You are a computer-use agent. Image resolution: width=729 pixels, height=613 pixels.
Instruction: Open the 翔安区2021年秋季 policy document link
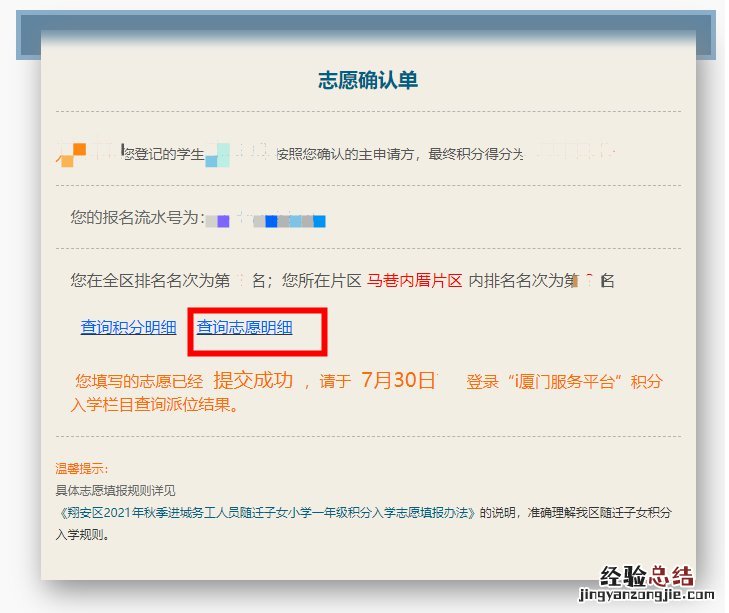267,513
